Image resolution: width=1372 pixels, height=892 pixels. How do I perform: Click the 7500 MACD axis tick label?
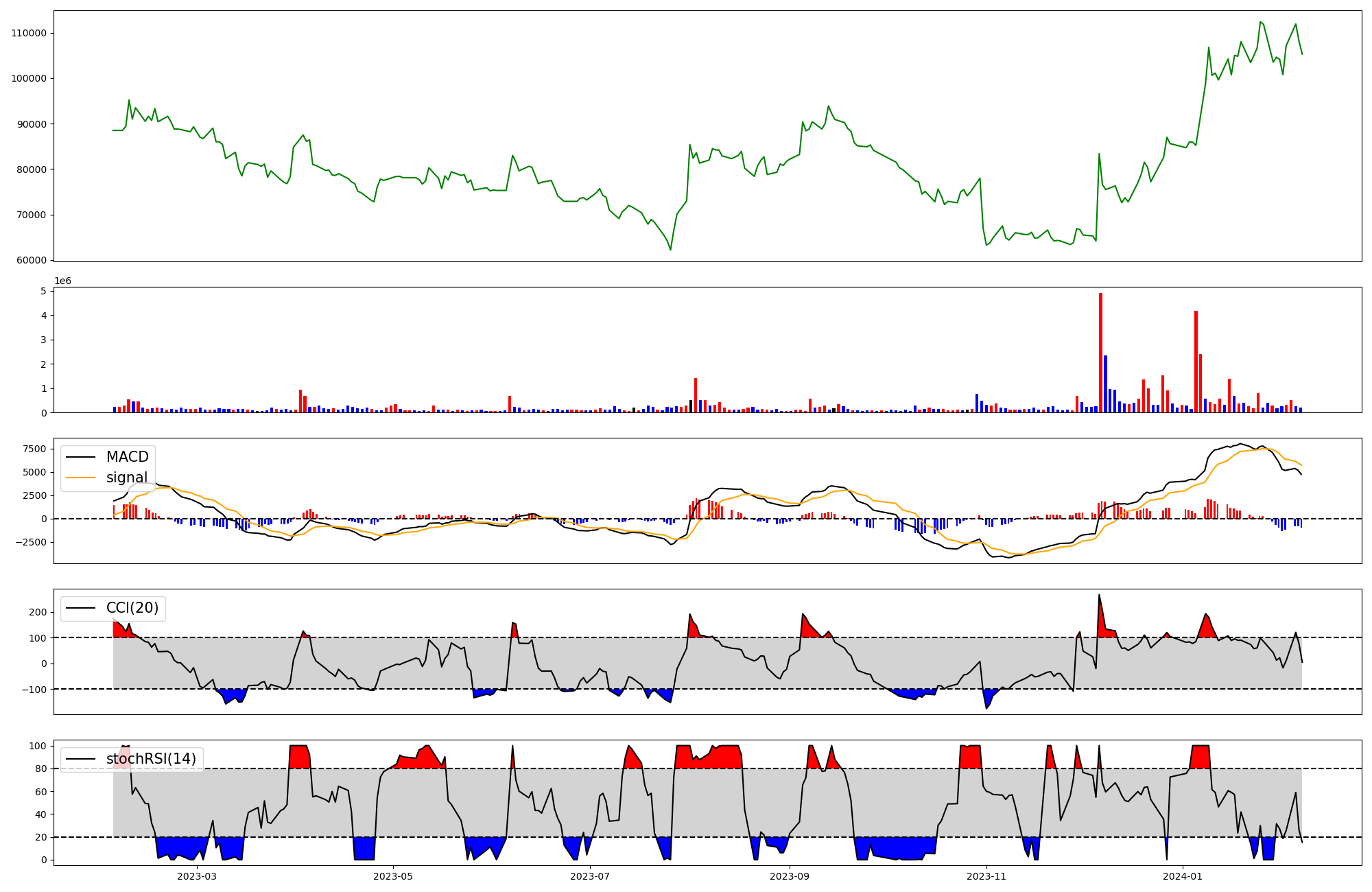pyautogui.click(x=34, y=449)
